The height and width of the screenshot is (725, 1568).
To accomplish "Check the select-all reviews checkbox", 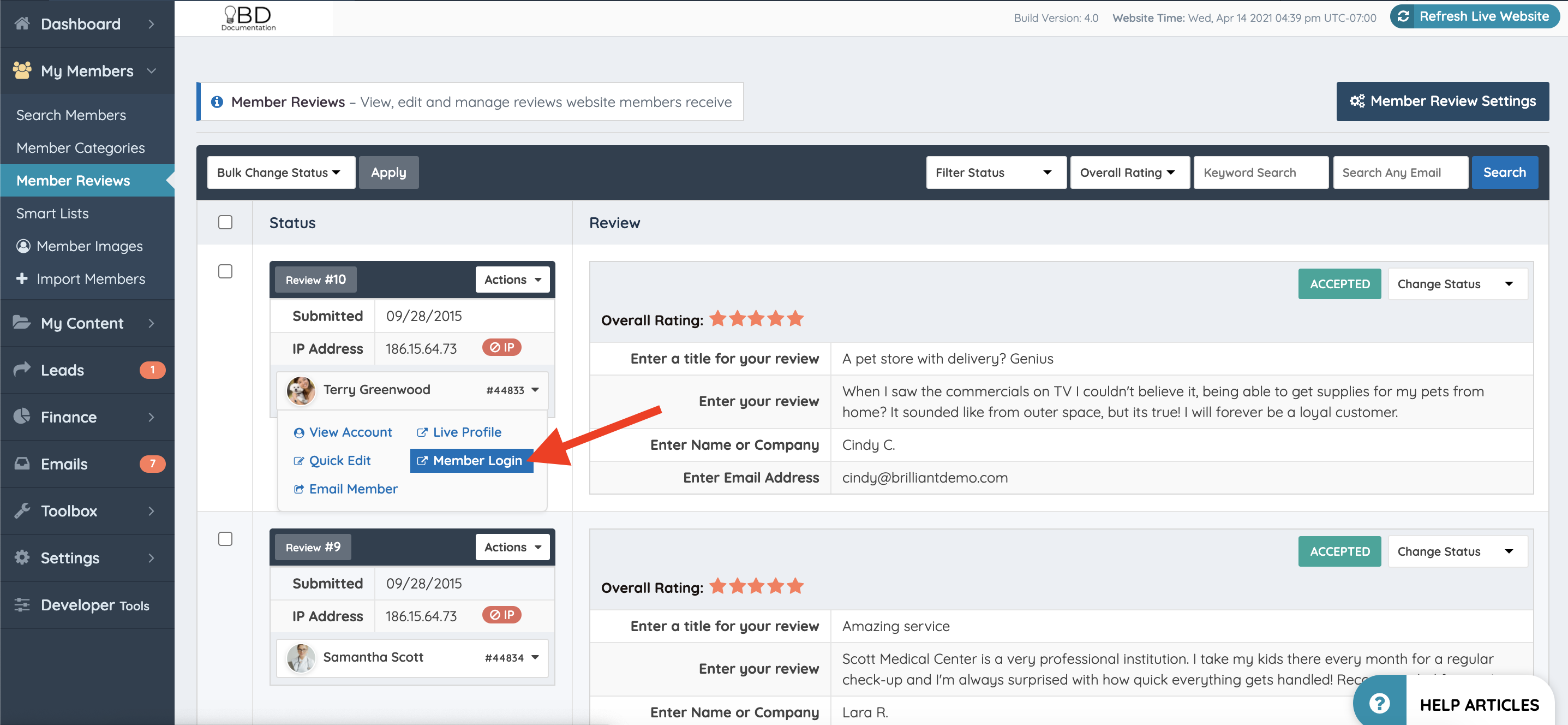I will pyautogui.click(x=225, y=222).
